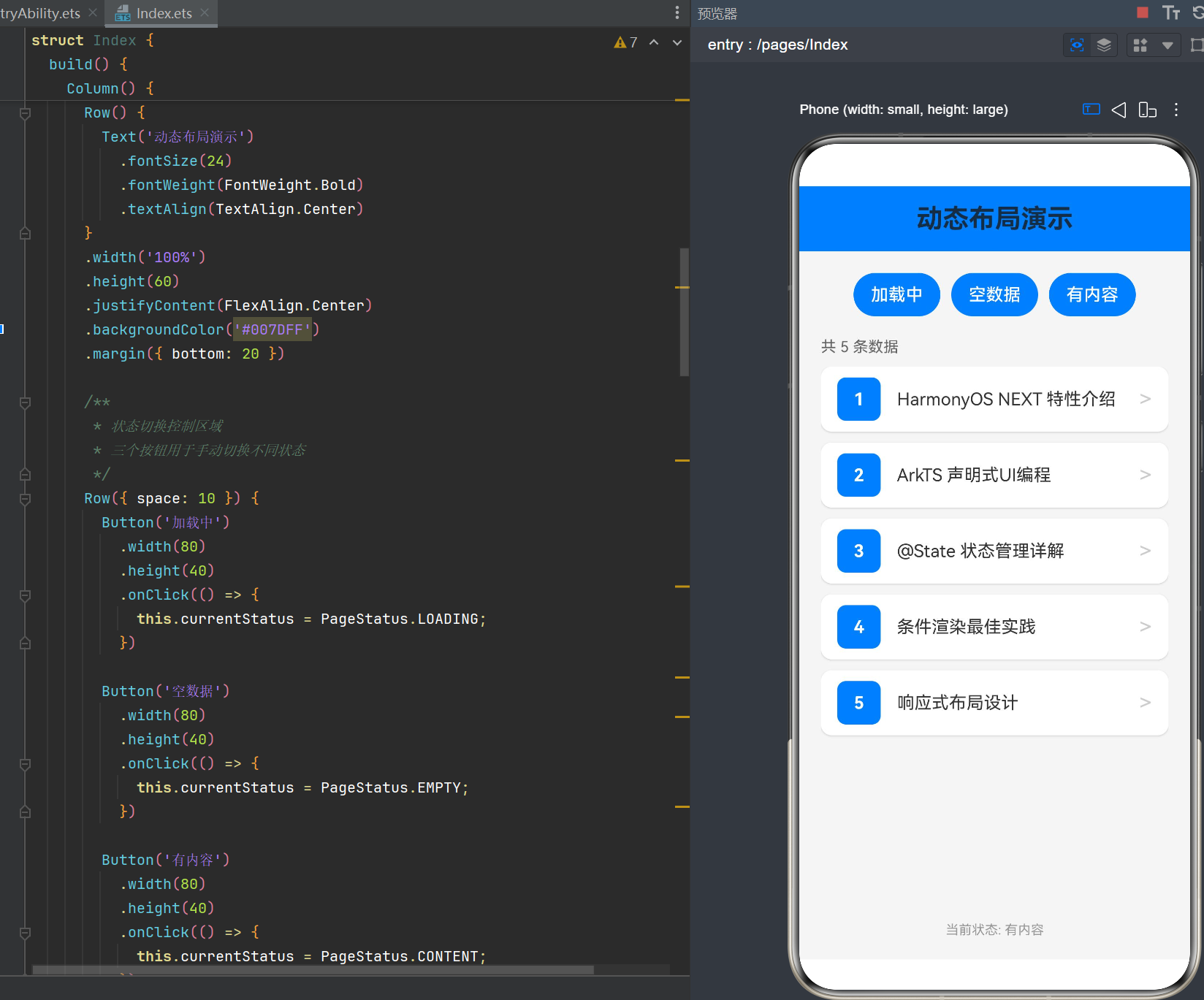Click the blue number 2 badge

[858, 475]
